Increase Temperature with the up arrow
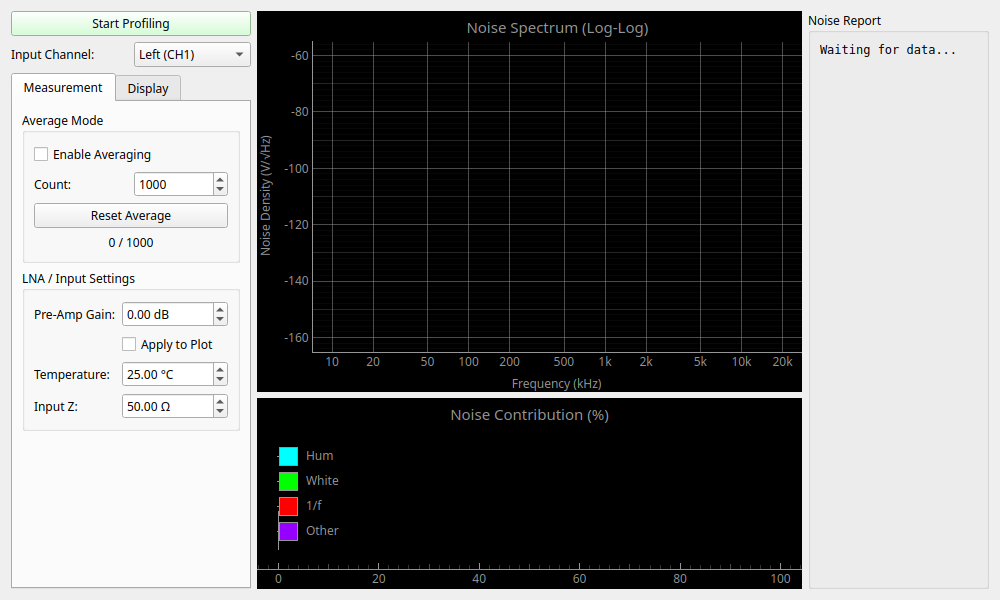The height and width of the screenshot is (600, 1000). 221,369
